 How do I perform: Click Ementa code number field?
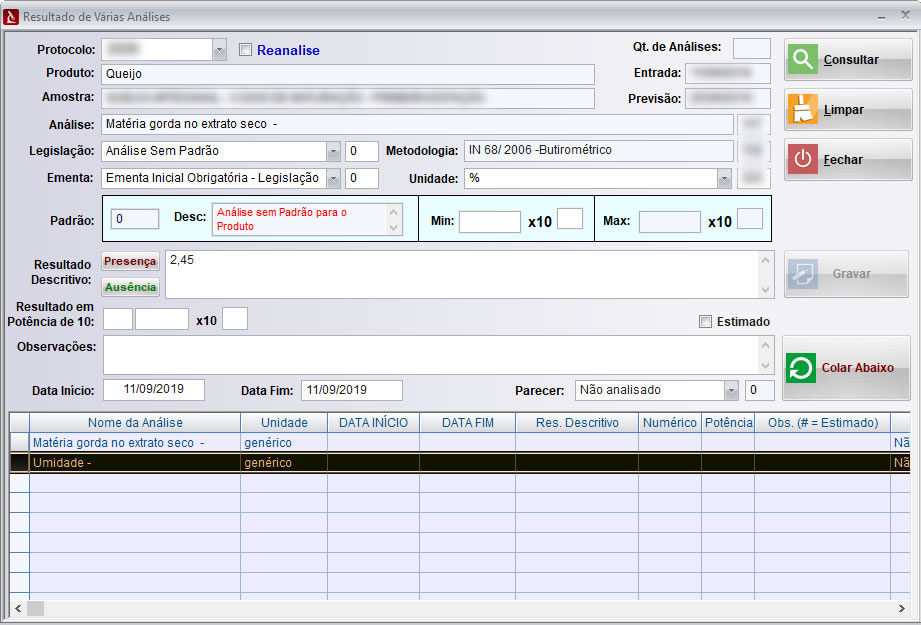(x=362, y=178)
